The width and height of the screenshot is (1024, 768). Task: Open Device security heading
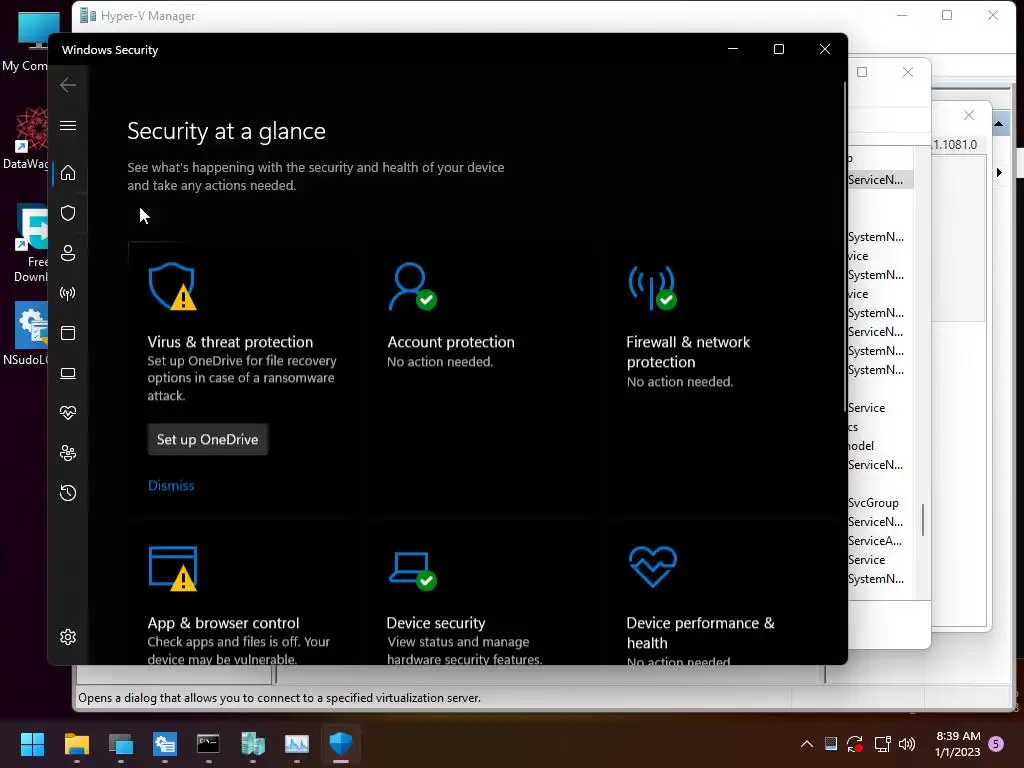tap(436, 623)
